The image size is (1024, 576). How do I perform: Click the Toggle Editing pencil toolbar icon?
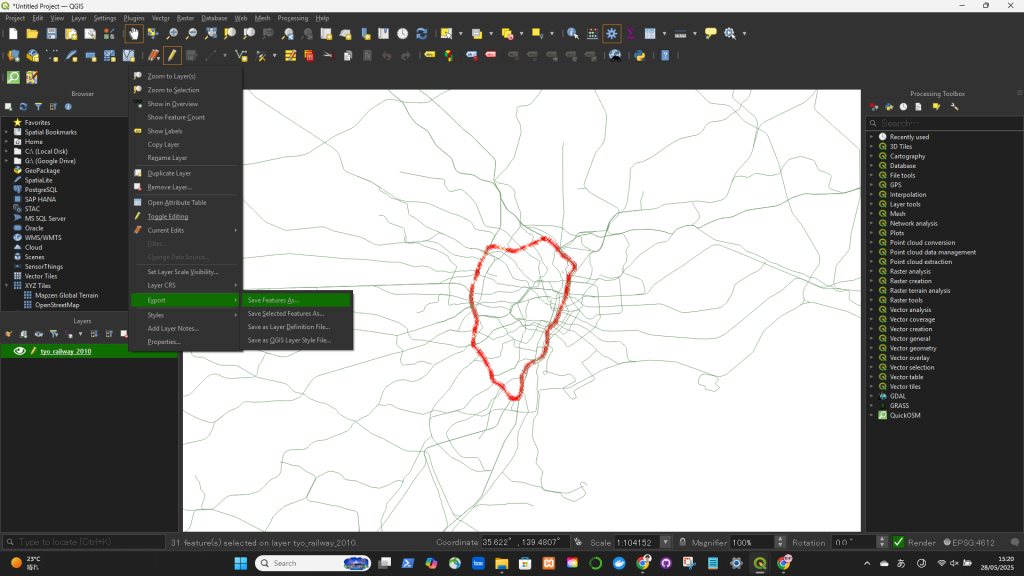[x=172, y=55]
